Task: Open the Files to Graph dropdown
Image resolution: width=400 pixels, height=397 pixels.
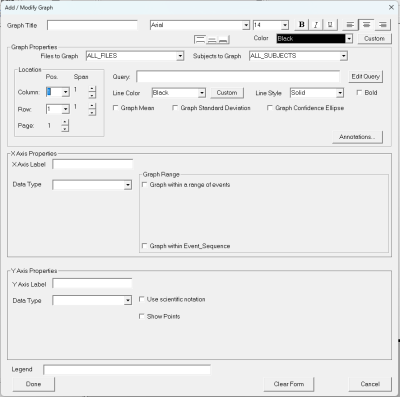Action: 180,56
